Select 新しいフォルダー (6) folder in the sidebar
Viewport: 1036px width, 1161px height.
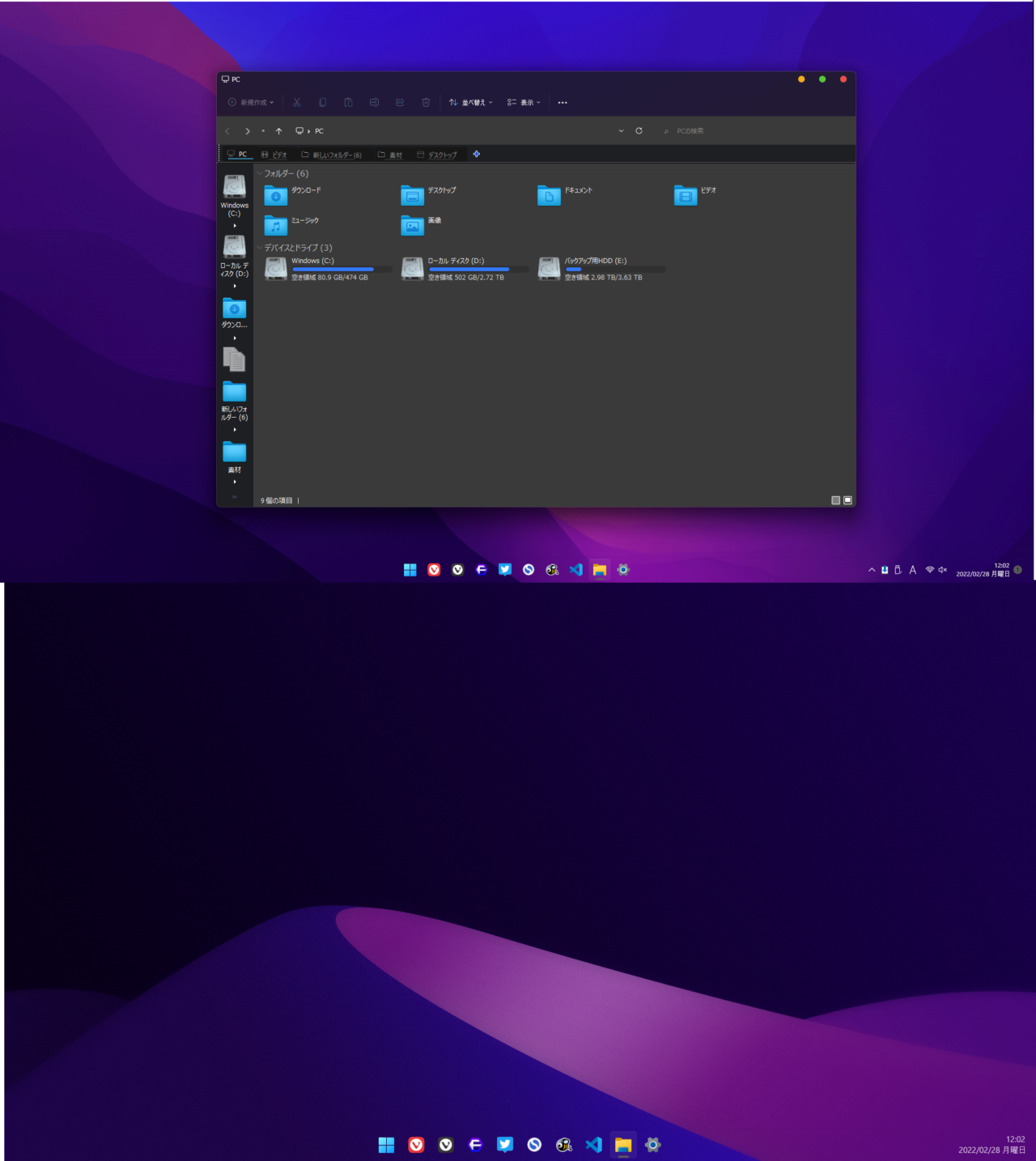tap(235, 401)
